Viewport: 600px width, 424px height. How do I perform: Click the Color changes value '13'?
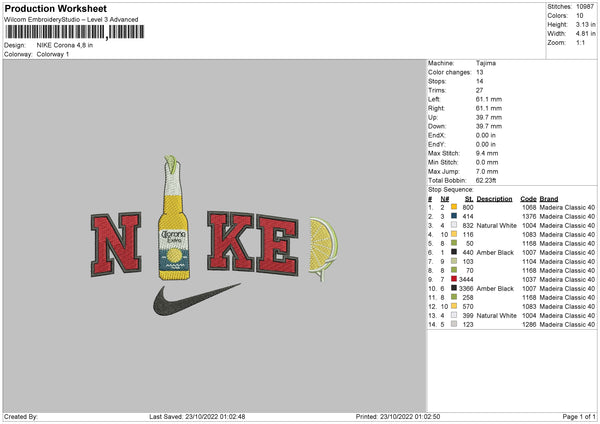(x=479, y=72)
